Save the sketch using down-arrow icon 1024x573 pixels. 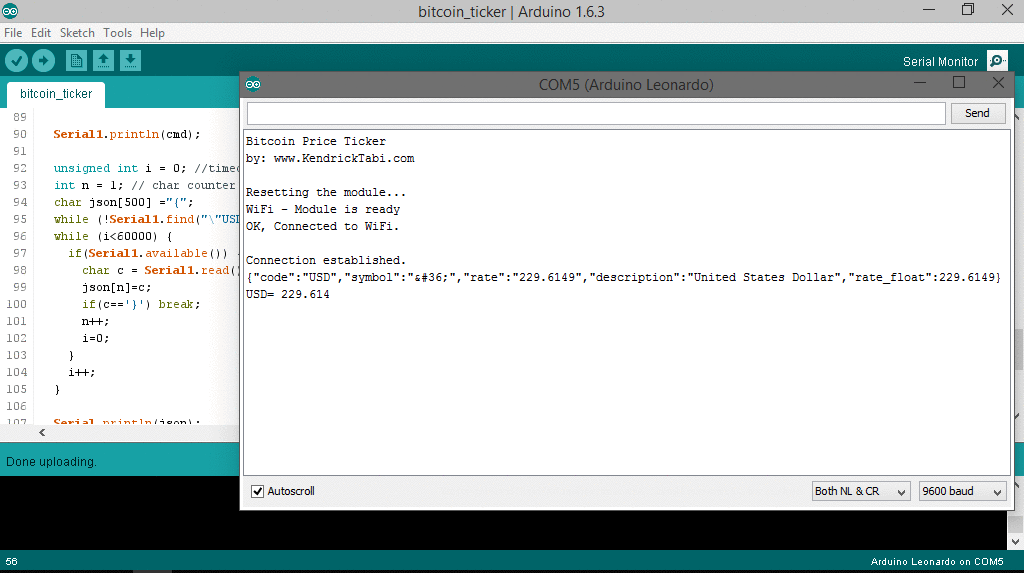(x=130, y=61)
